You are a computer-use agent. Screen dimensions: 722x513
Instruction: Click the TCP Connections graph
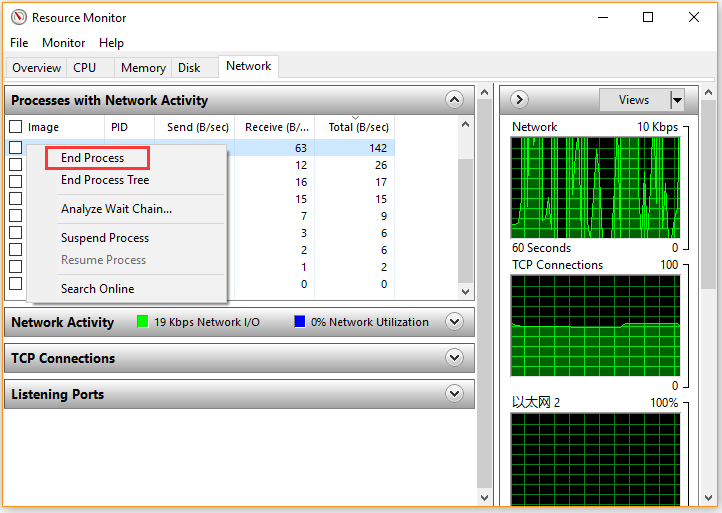tap(595, 326)
